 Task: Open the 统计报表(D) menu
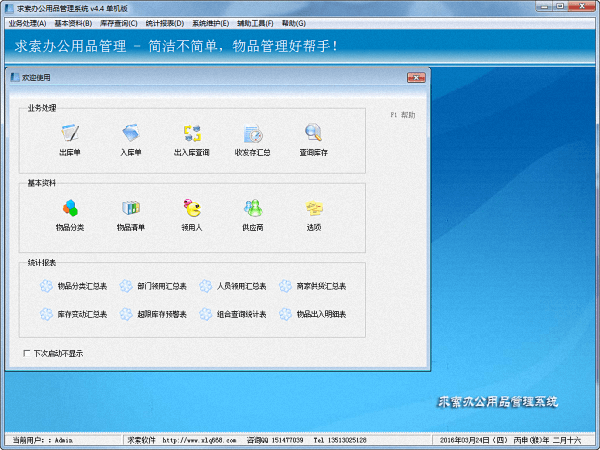click(x=165, y=24)
